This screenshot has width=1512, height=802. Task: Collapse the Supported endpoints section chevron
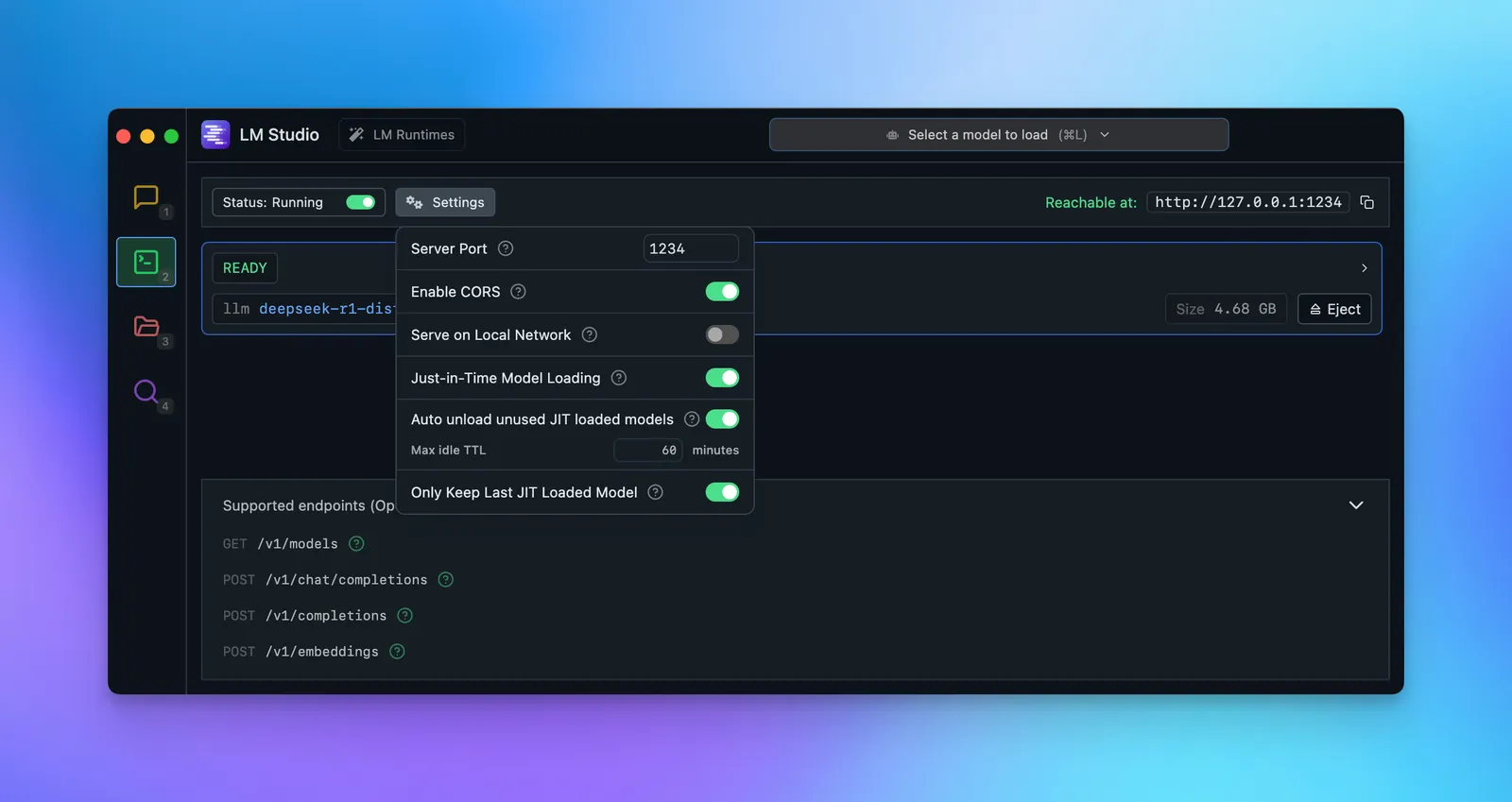pyautogui.click(x=1356, y=505)
